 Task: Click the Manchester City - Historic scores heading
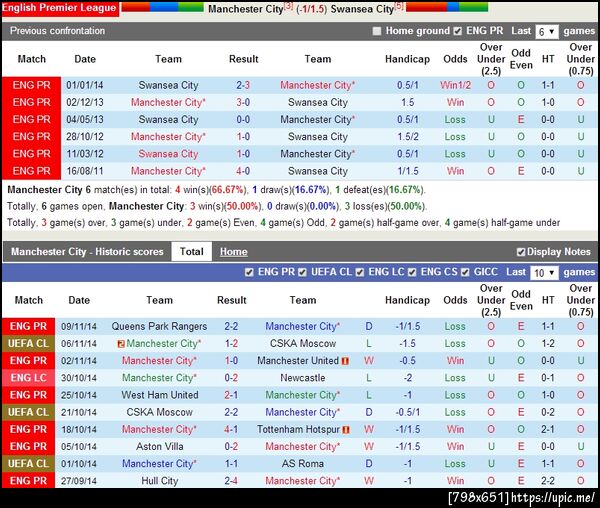[87, 252]
